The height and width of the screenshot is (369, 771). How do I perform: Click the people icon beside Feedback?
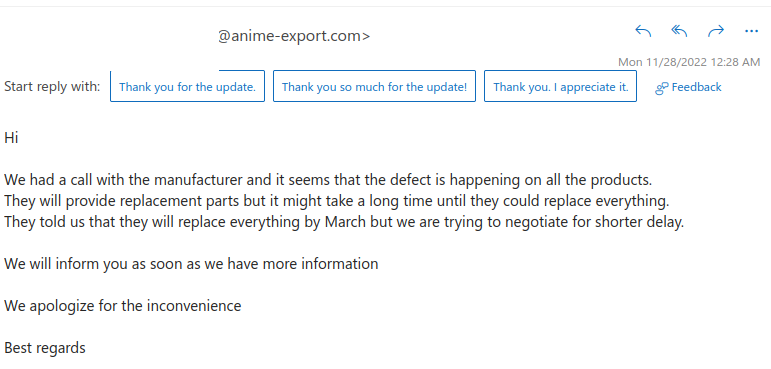[662, 88]
